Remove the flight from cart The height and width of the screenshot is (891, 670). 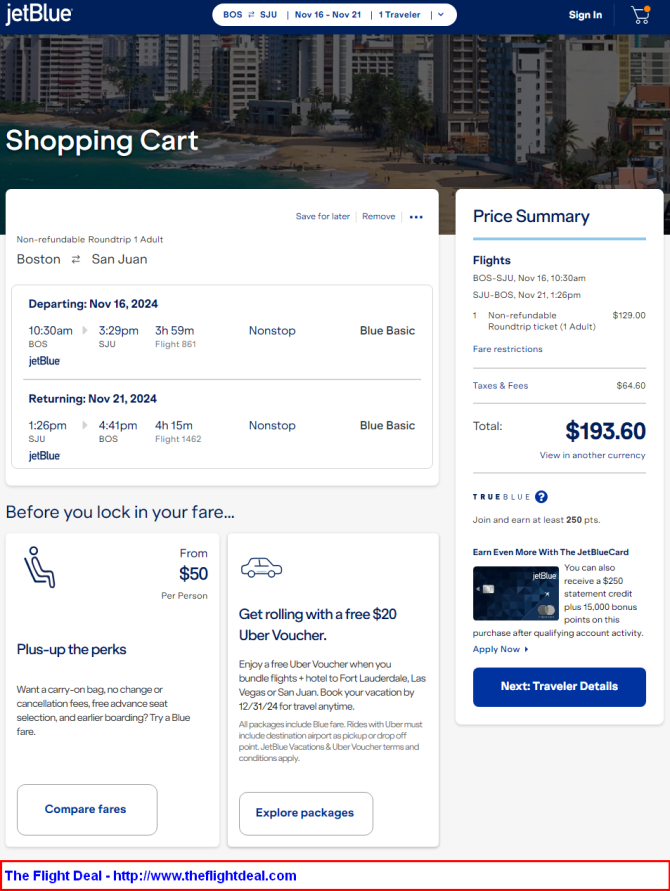tap(378, 216)
